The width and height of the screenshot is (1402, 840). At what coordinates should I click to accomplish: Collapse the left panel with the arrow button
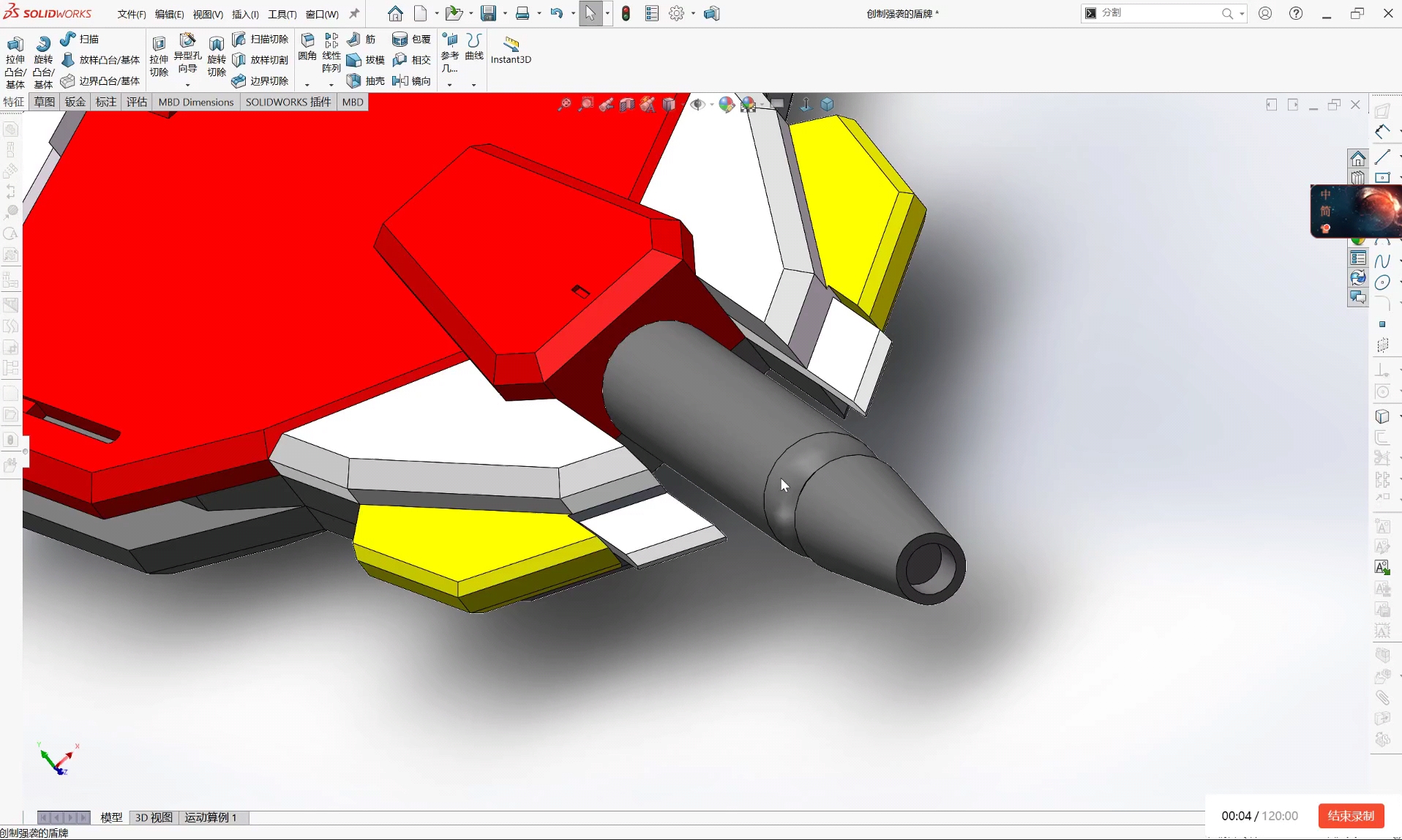pos(1271,105)
